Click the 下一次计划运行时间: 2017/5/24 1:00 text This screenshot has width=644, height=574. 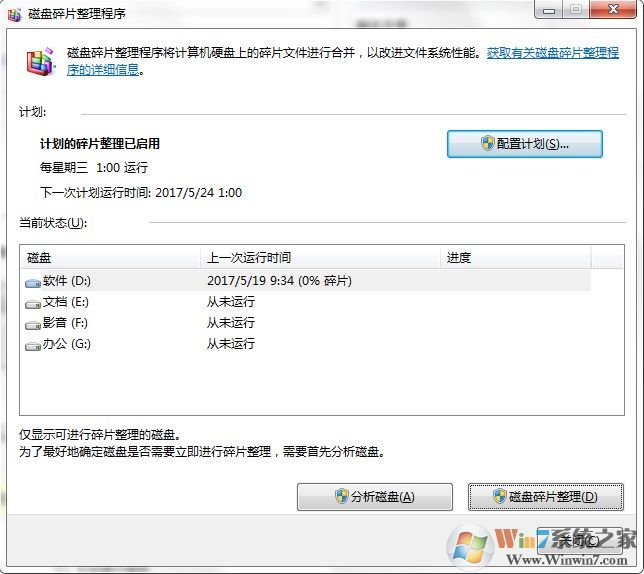tap(141, 193)
